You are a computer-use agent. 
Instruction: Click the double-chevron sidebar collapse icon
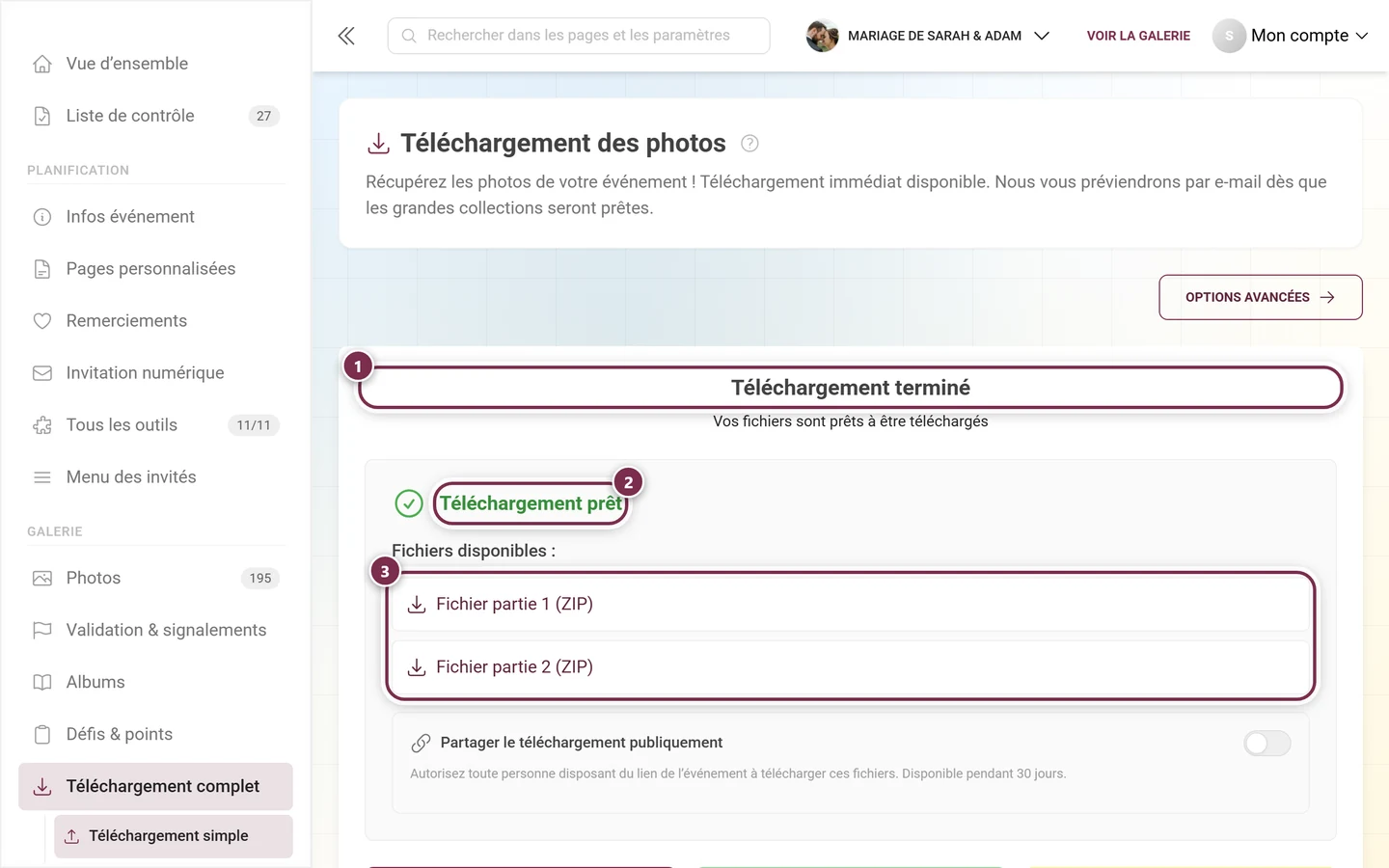(346, 36)
